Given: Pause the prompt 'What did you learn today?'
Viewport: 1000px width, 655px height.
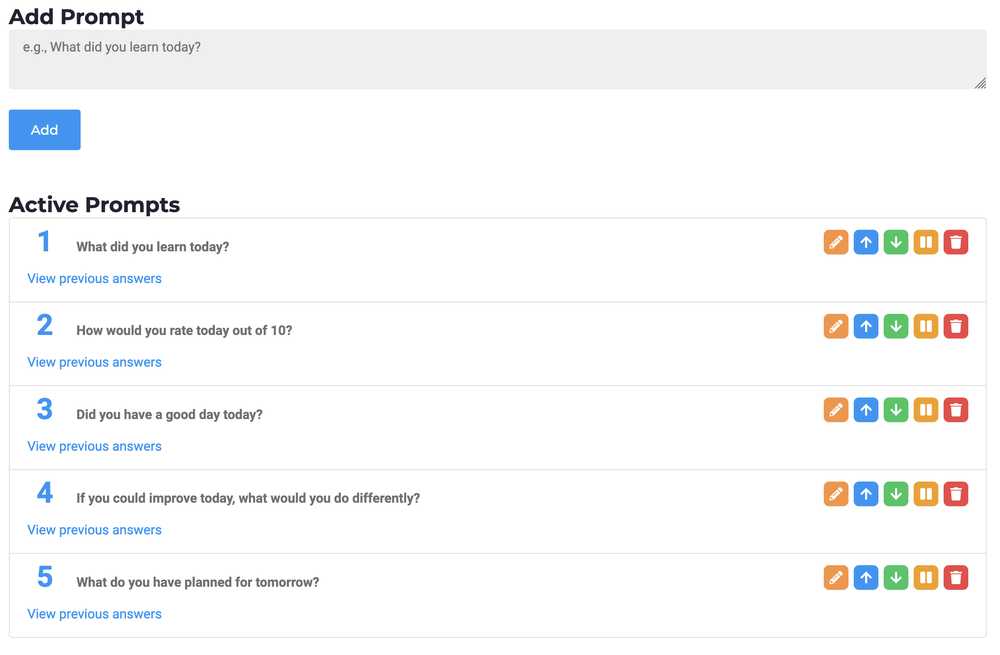Looking at the screenshot, I should (926, 242).
